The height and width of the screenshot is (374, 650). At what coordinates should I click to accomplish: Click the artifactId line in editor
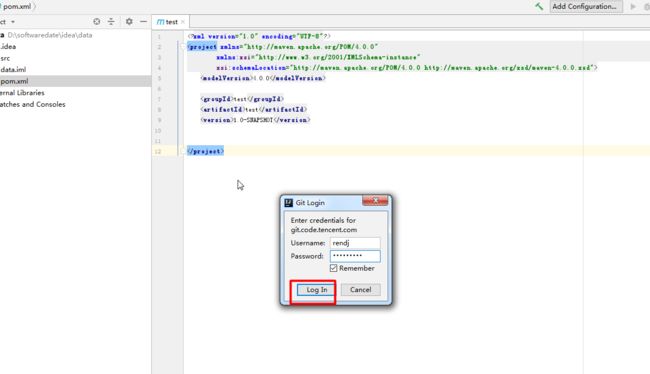[x=253, y=109]
